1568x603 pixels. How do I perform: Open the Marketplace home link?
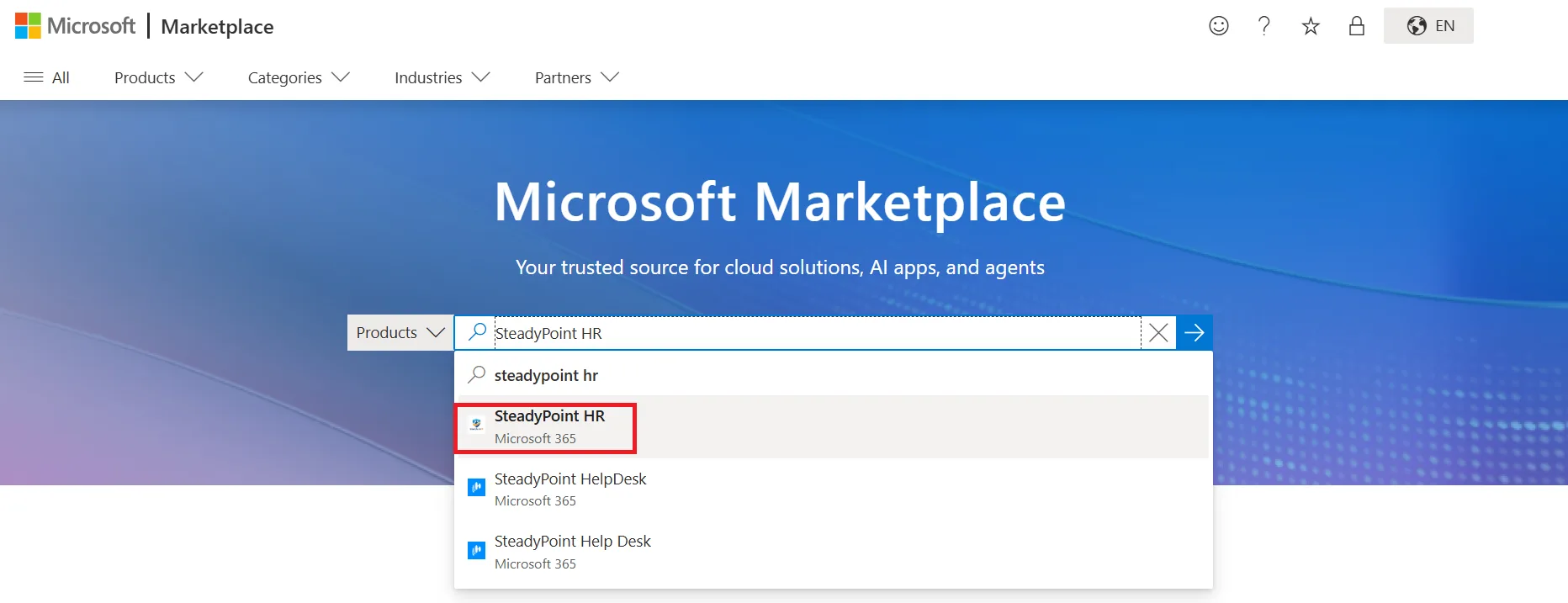point(217,27)
